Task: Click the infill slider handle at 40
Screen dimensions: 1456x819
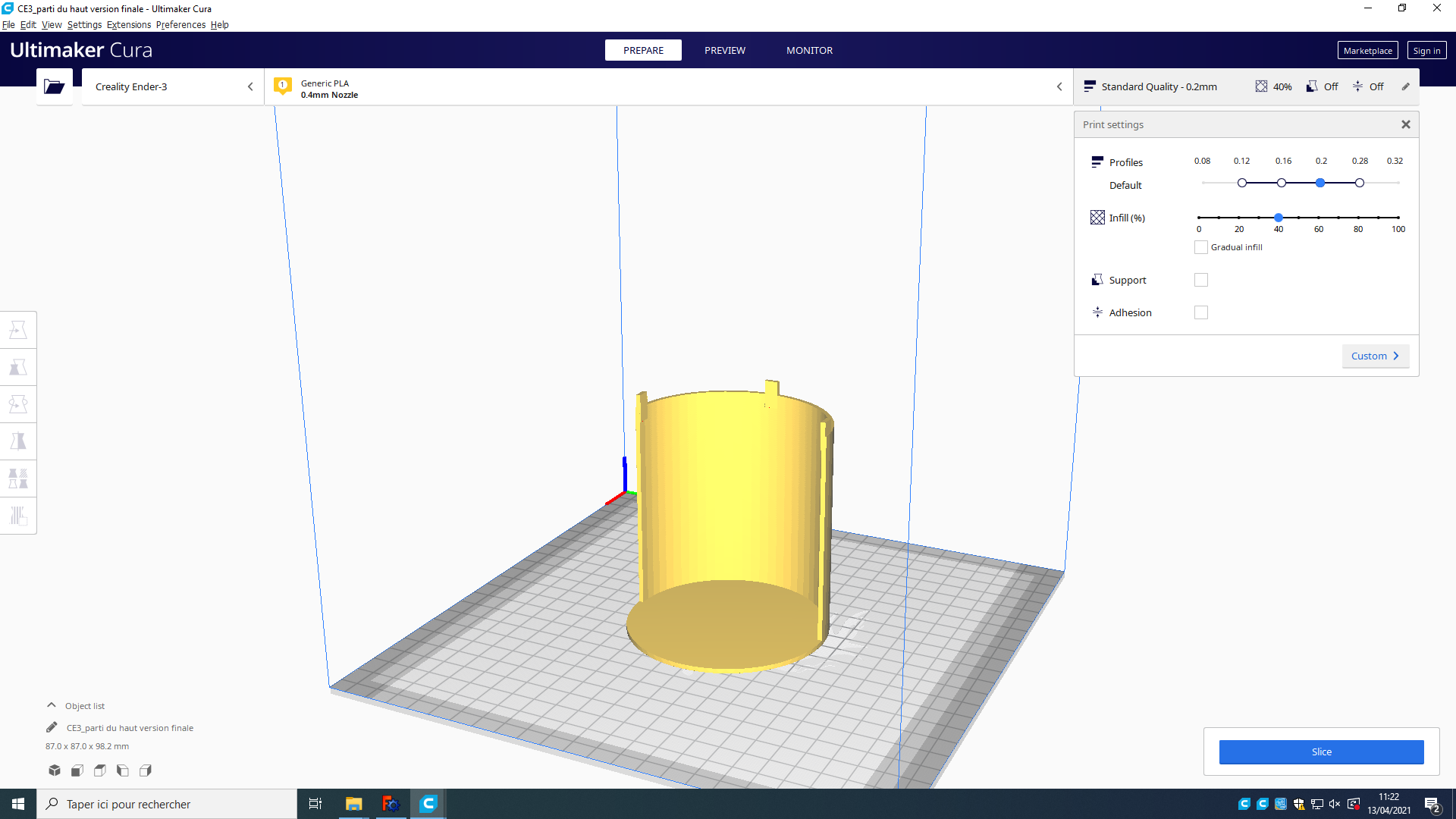Action: click(1279, 218)
